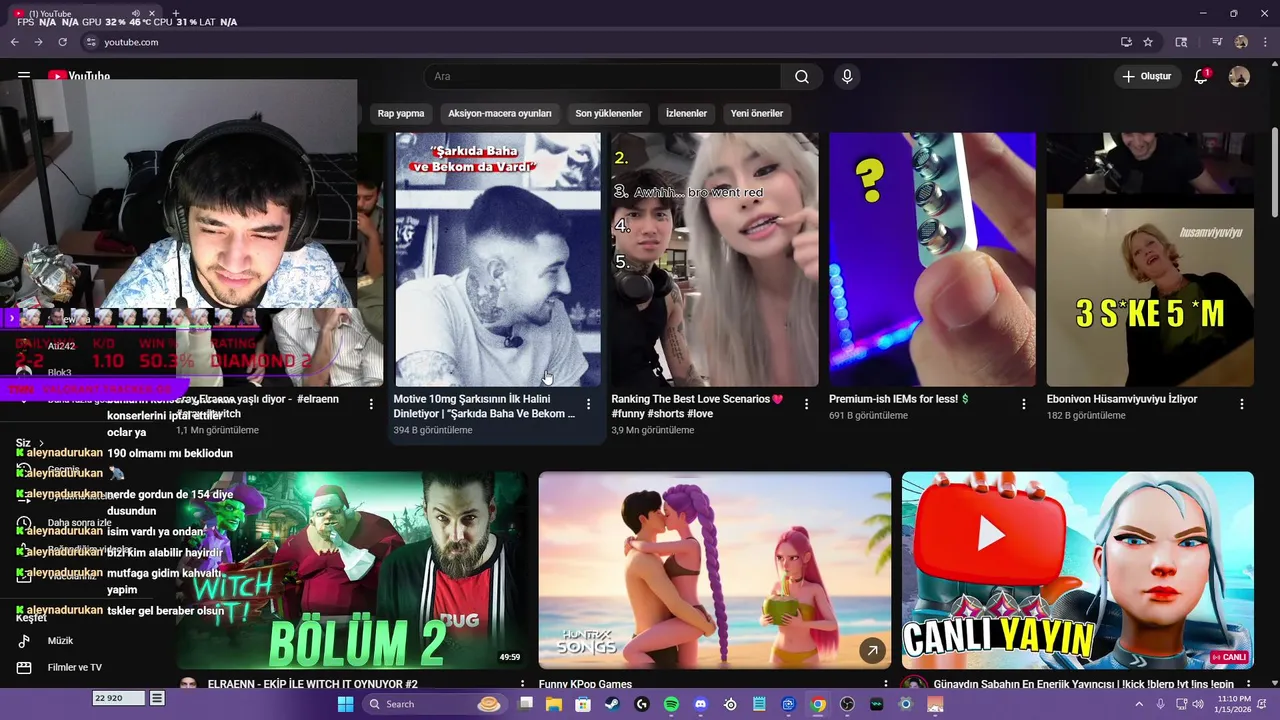Screen dimensions: 1280x720
Task: Select the Son yüklenenler chip
Action: 609,114
